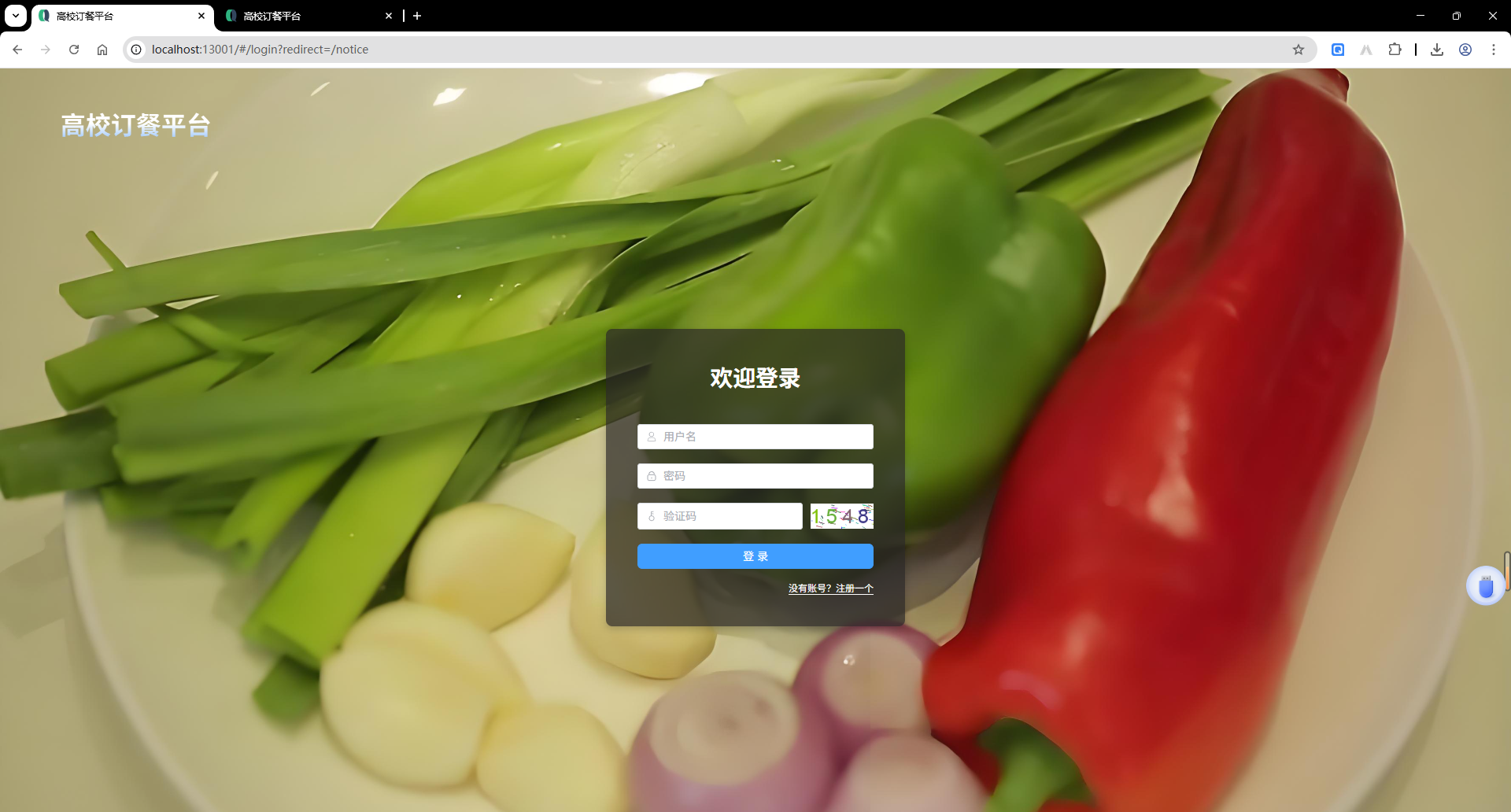Image resolution: width=1511 pixels, height=812 pixels.
Task: Click the captcha field key icon
Action: point(651,515)
